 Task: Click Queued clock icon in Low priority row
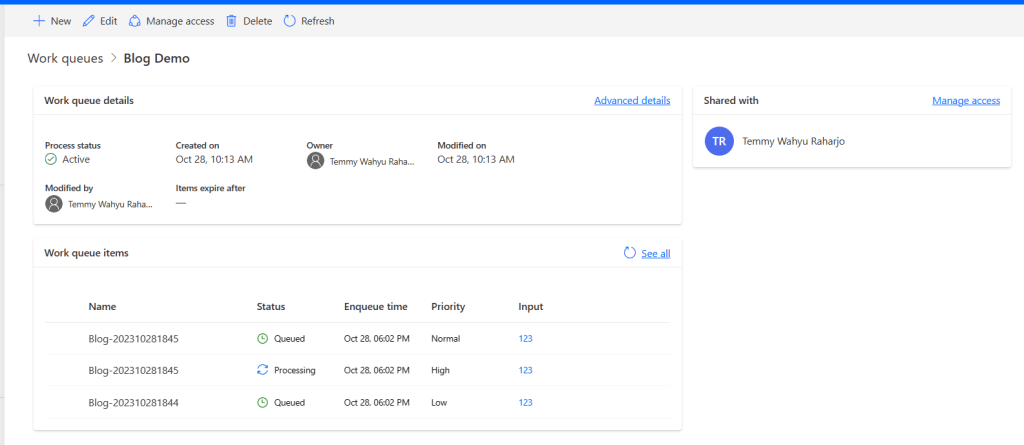[263, 403]
